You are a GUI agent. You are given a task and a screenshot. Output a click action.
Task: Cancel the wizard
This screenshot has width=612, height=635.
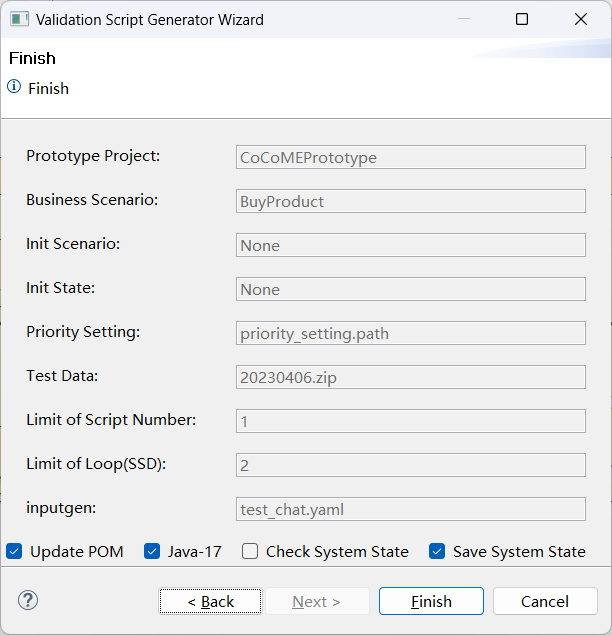click(x=545, y=601)
